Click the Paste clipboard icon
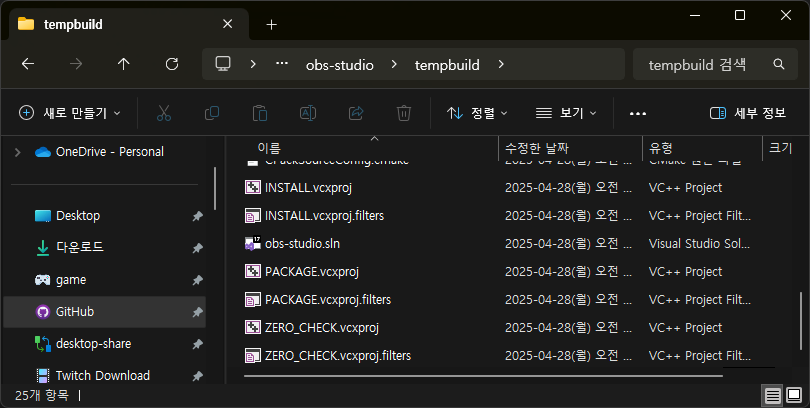Image resolution: width=810 pixels, height=408 pixels. (x=260, y=113)
